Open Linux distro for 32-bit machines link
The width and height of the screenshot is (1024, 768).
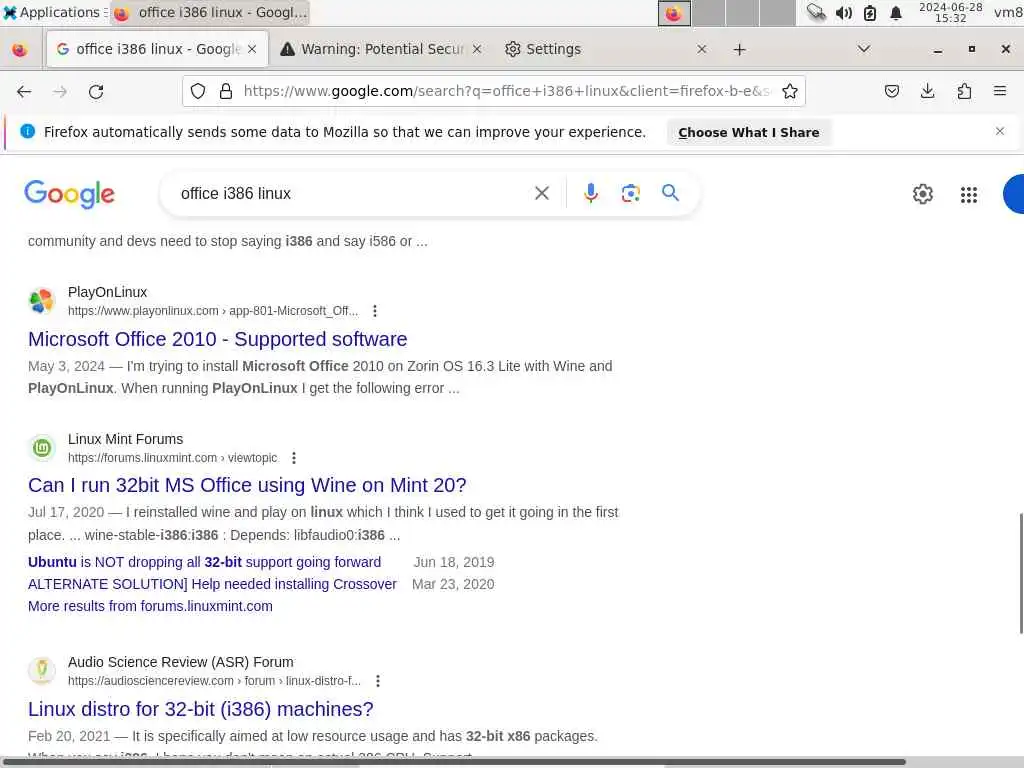pos(200,709)
